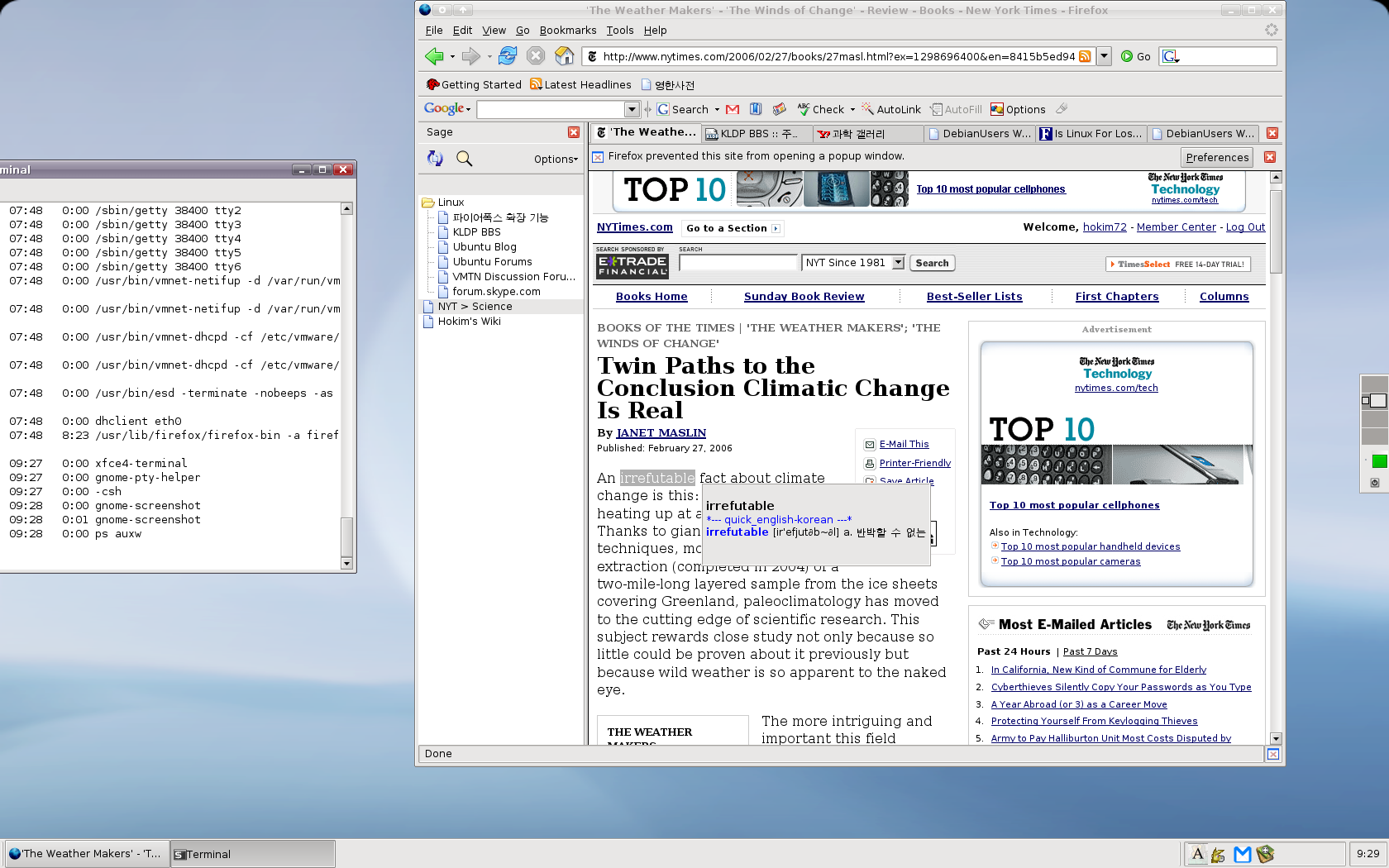Open the address bar history dropdown
This screenshot has width=1389, height=868.
pyautogui.click(x=1104, y=56)
